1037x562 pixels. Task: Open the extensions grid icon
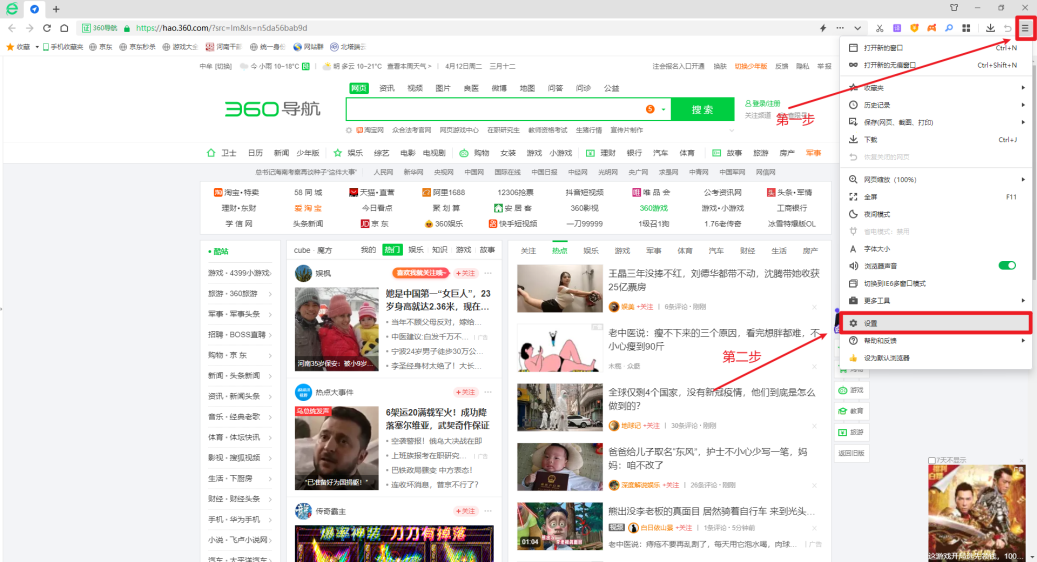point(966,28)
